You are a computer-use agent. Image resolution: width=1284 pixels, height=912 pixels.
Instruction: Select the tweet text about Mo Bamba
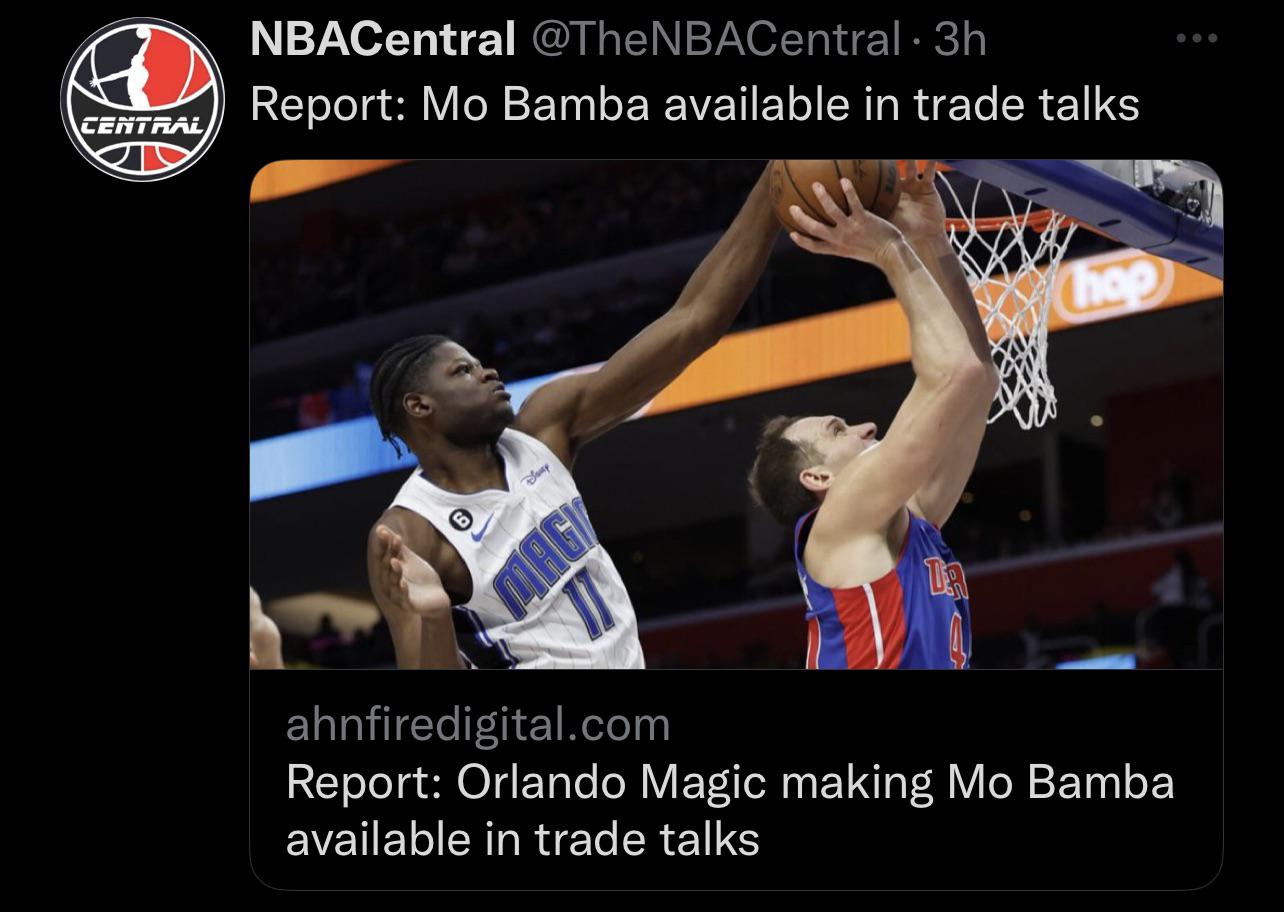pyautogui.click(x=695, y=104)
